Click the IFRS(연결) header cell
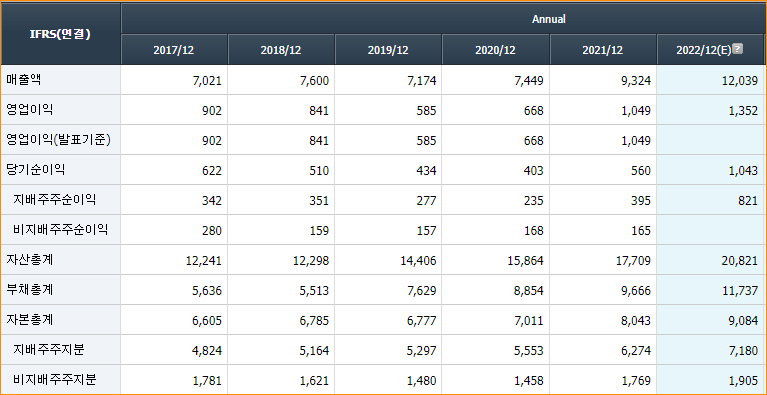 click(x=60, y=34)
